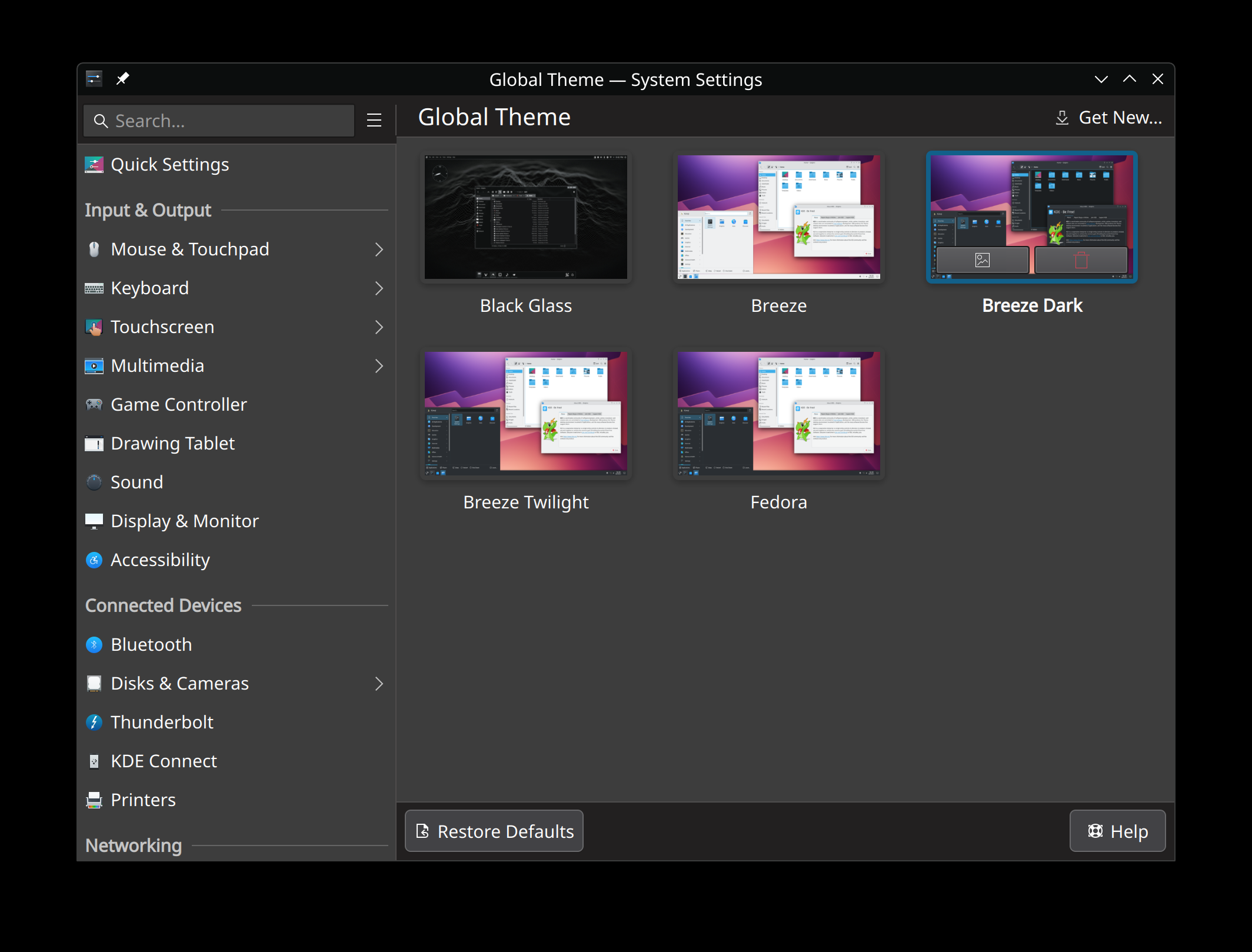Click the Game Controller gamepad icon
This screenshot has width=1252, height=952.
(94, 405)
